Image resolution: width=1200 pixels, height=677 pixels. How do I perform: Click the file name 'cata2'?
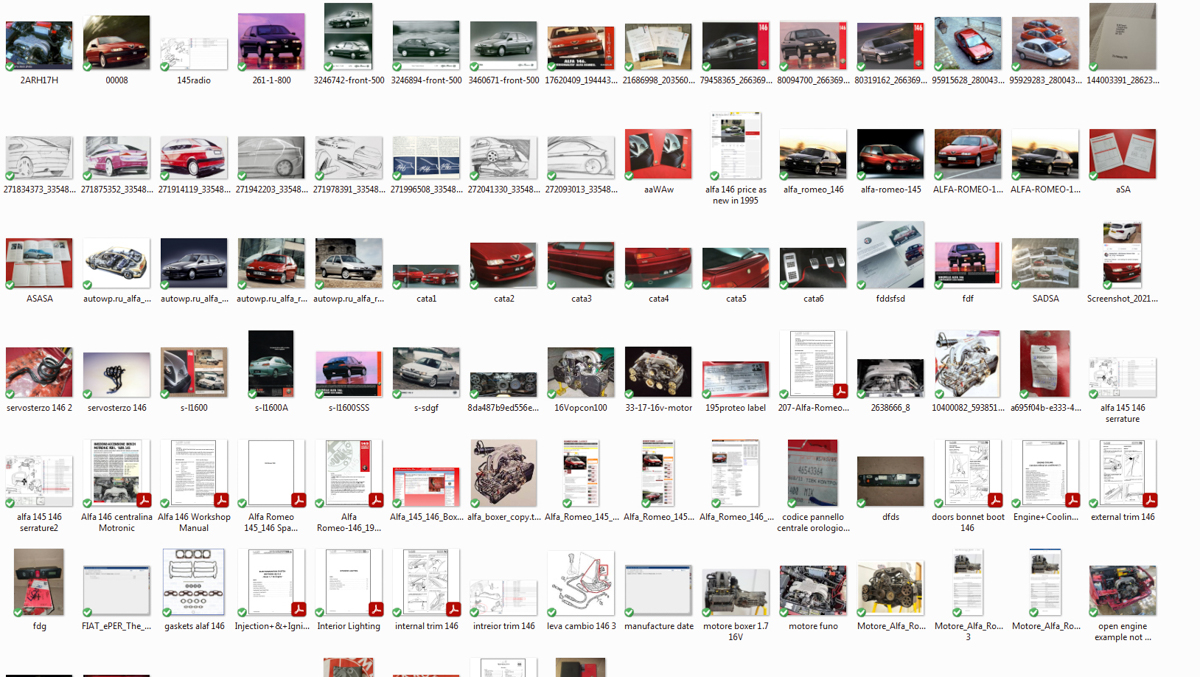point(504,299)
